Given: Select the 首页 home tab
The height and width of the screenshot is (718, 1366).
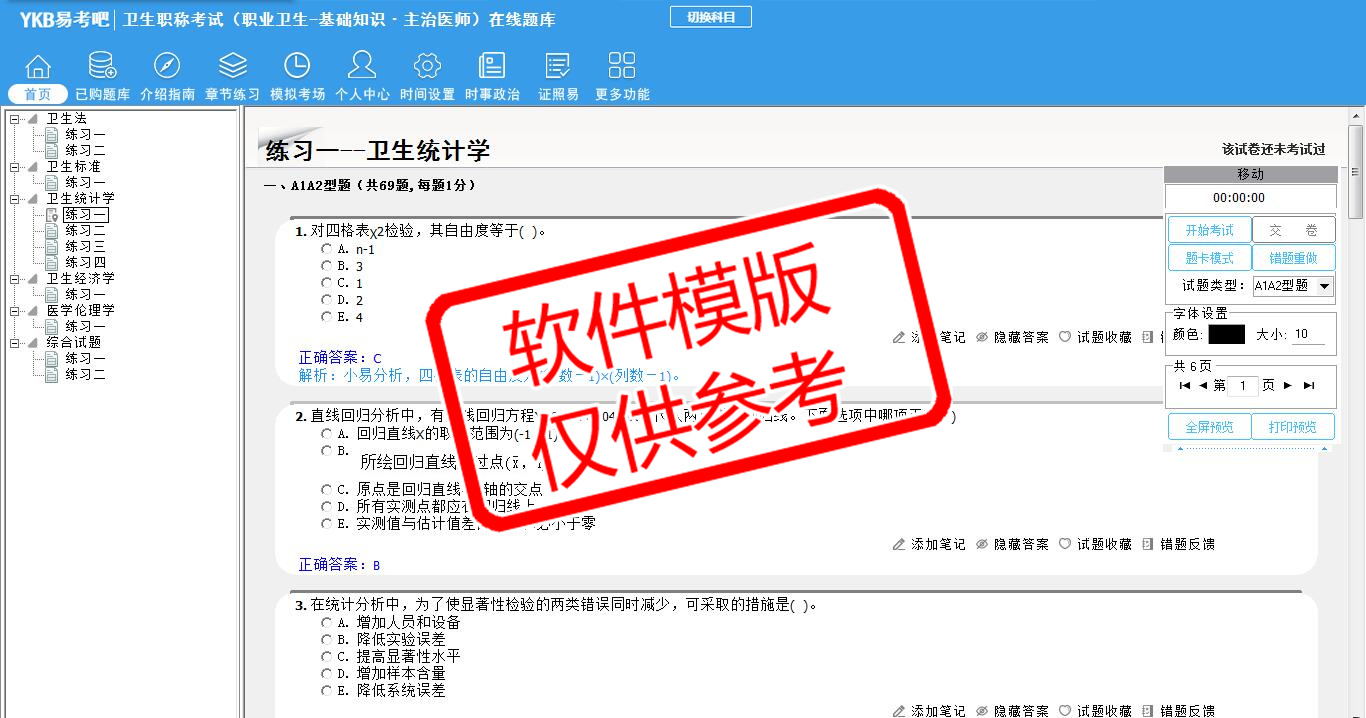Looking at the screenshot, I should (38, 94).
